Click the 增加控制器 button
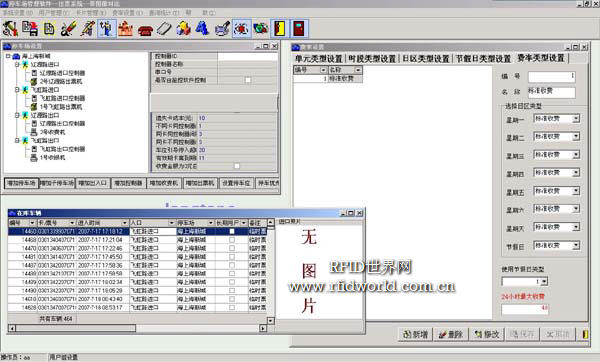The height and width of the screenshot is (362, 600). coord(128,183)
